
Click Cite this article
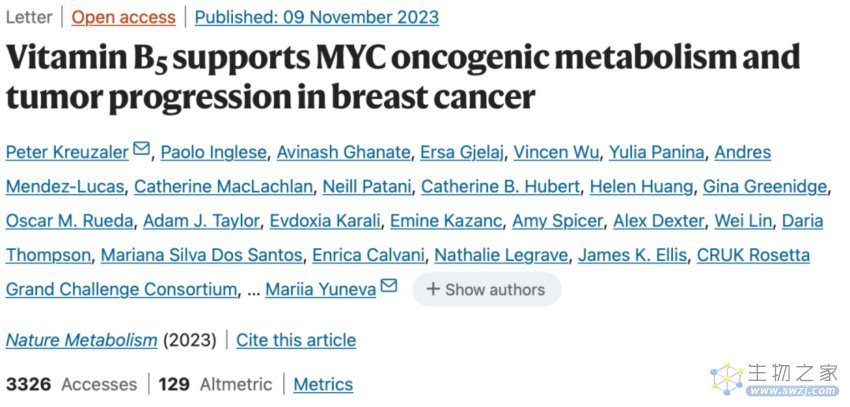tap(296, 340)
